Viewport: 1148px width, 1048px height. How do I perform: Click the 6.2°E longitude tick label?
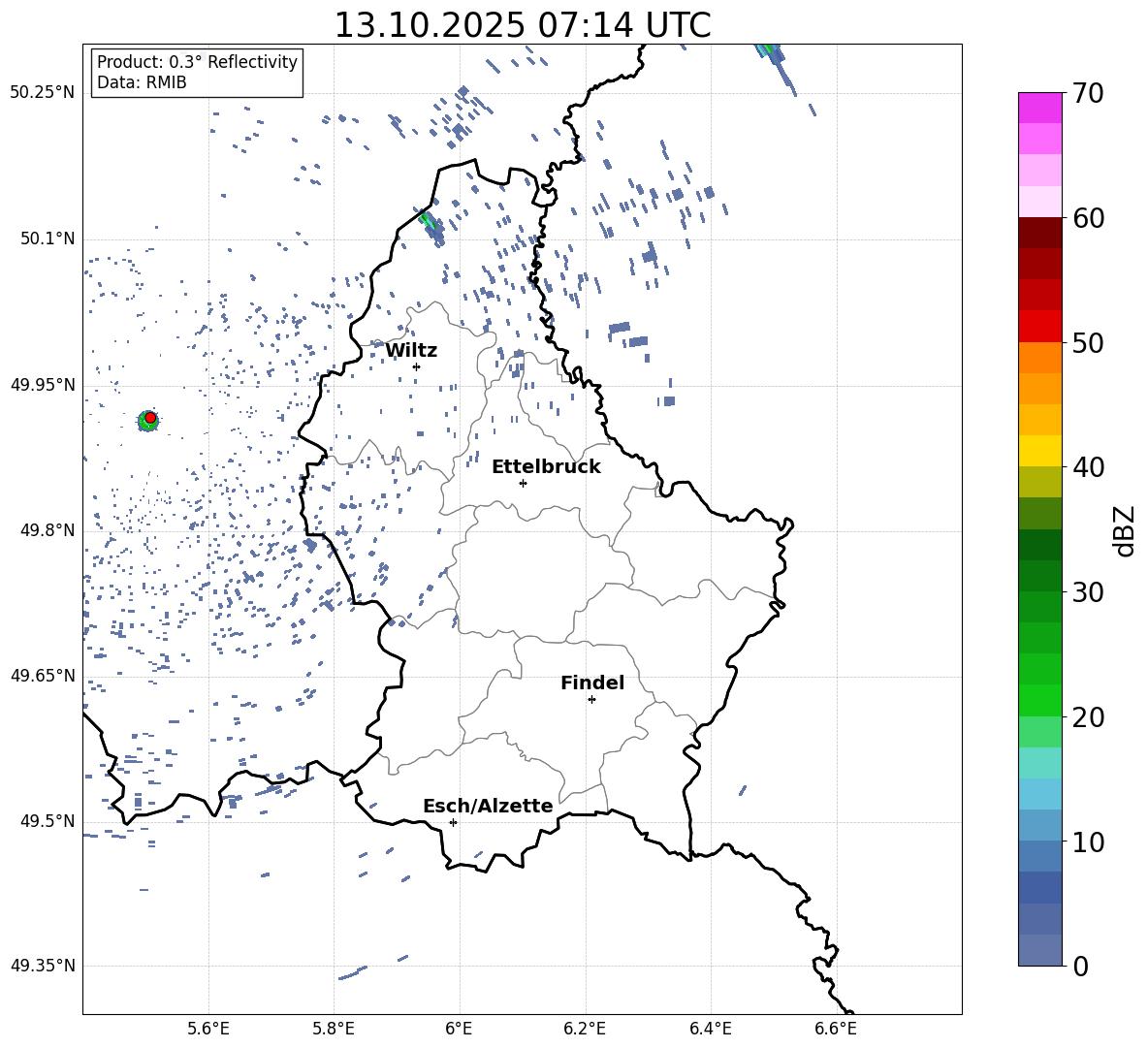point(585,1028)
